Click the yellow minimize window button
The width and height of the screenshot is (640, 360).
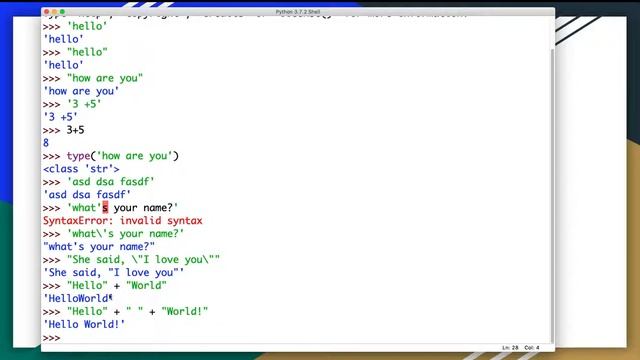coord(54,12)
